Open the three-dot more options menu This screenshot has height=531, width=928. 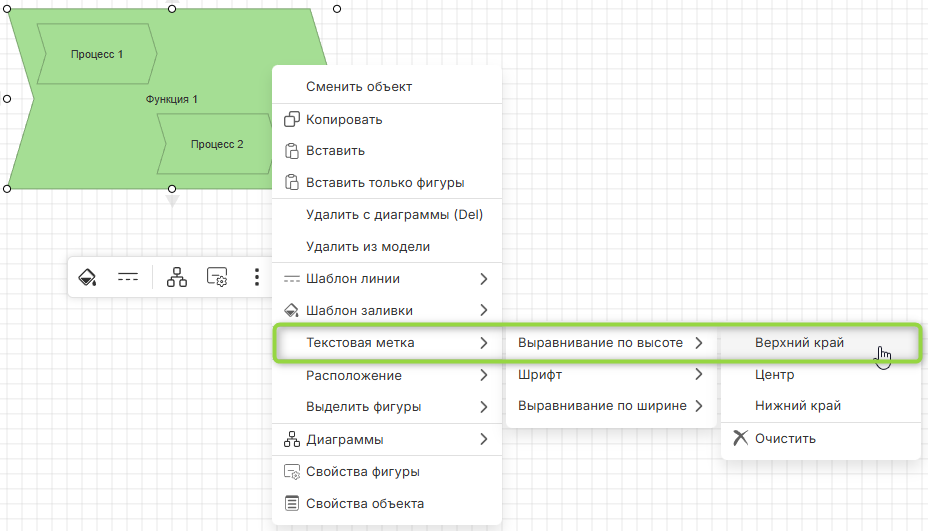click(x=257, y=277)
